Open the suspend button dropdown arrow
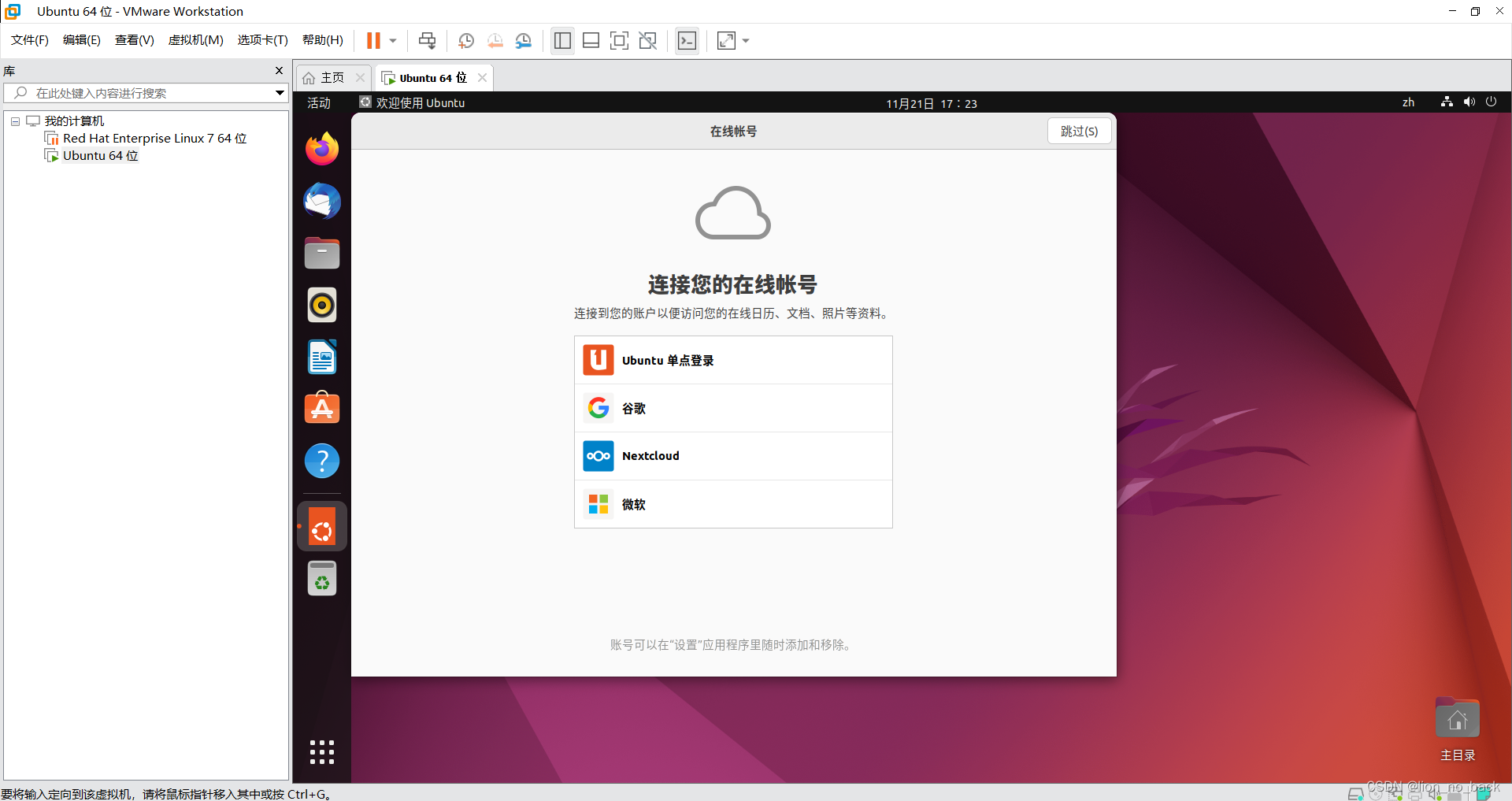Viewport: 1512px width, 801px height. [391, 40]
